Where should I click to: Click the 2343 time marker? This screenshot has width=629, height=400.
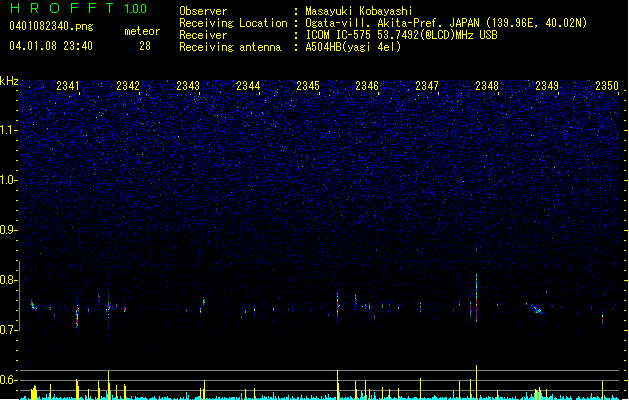tap(188, 85)
